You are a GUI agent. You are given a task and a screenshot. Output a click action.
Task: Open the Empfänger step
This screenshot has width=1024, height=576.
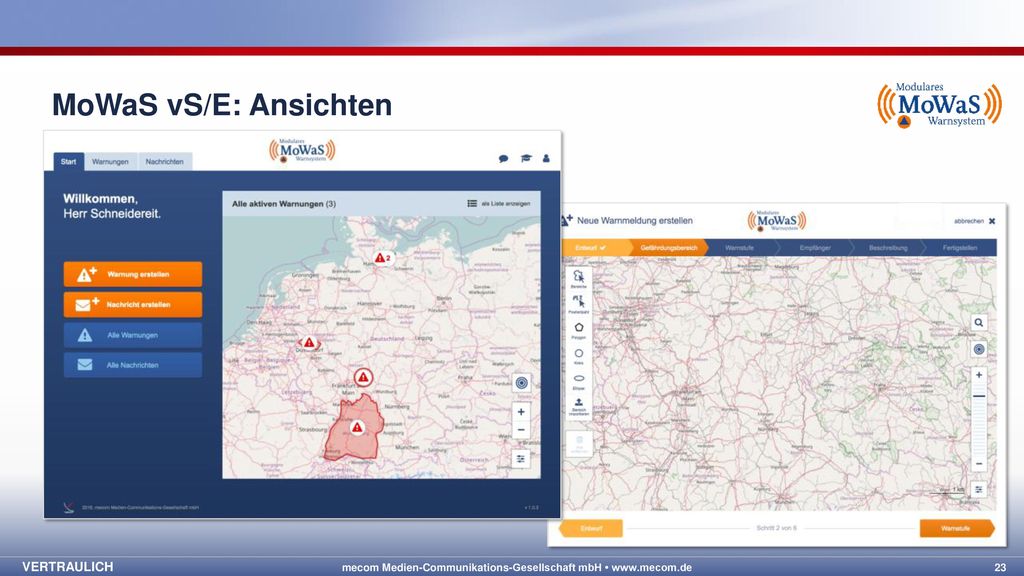pyautogui.click(x=815, y=248)
